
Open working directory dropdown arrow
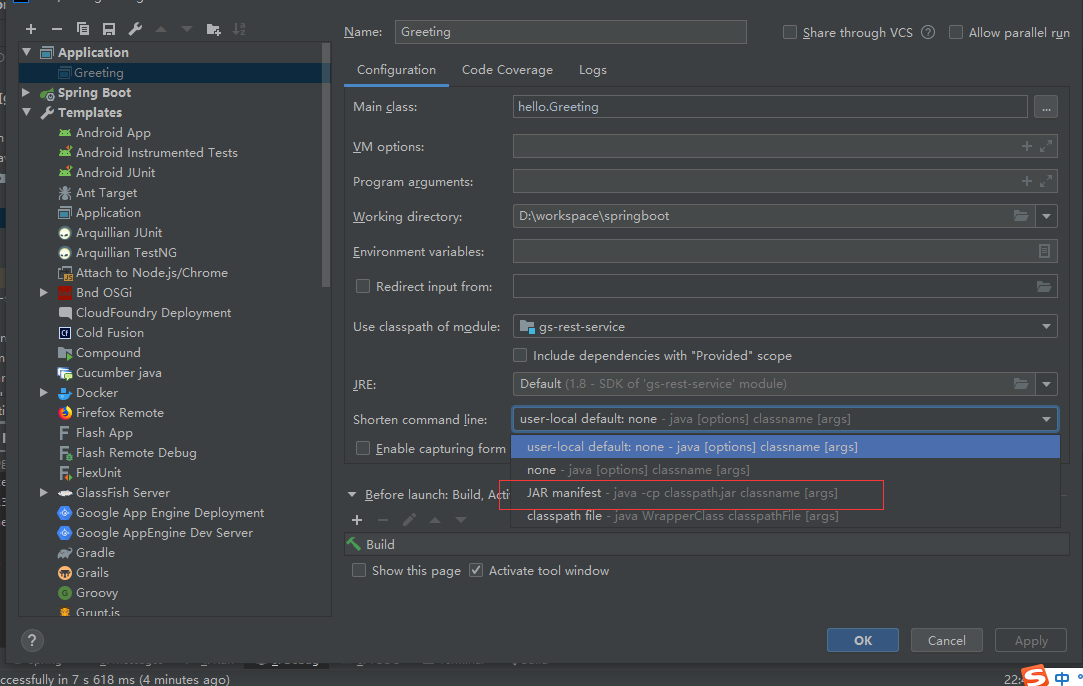click(1046, 216)
